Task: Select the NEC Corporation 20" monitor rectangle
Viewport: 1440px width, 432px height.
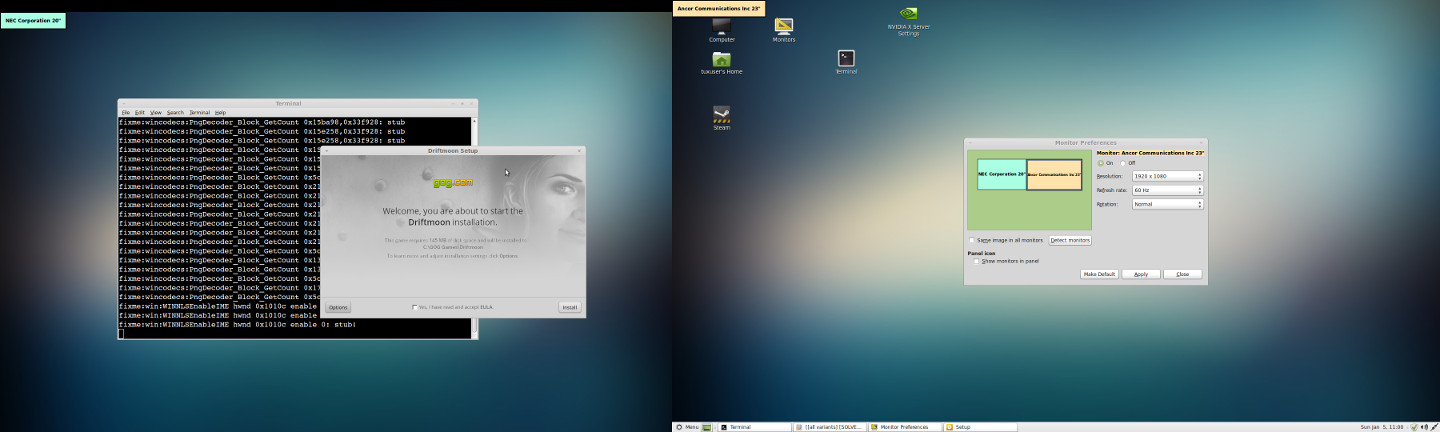Action: [x=1001, y=174]
